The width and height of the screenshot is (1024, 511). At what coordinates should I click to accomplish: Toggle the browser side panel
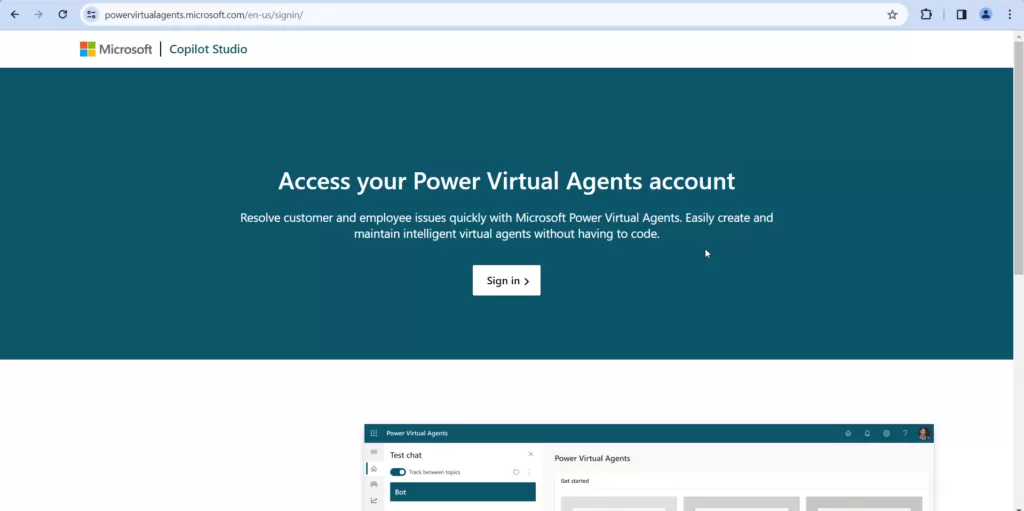pyautogui.click(x=961, y=15)
